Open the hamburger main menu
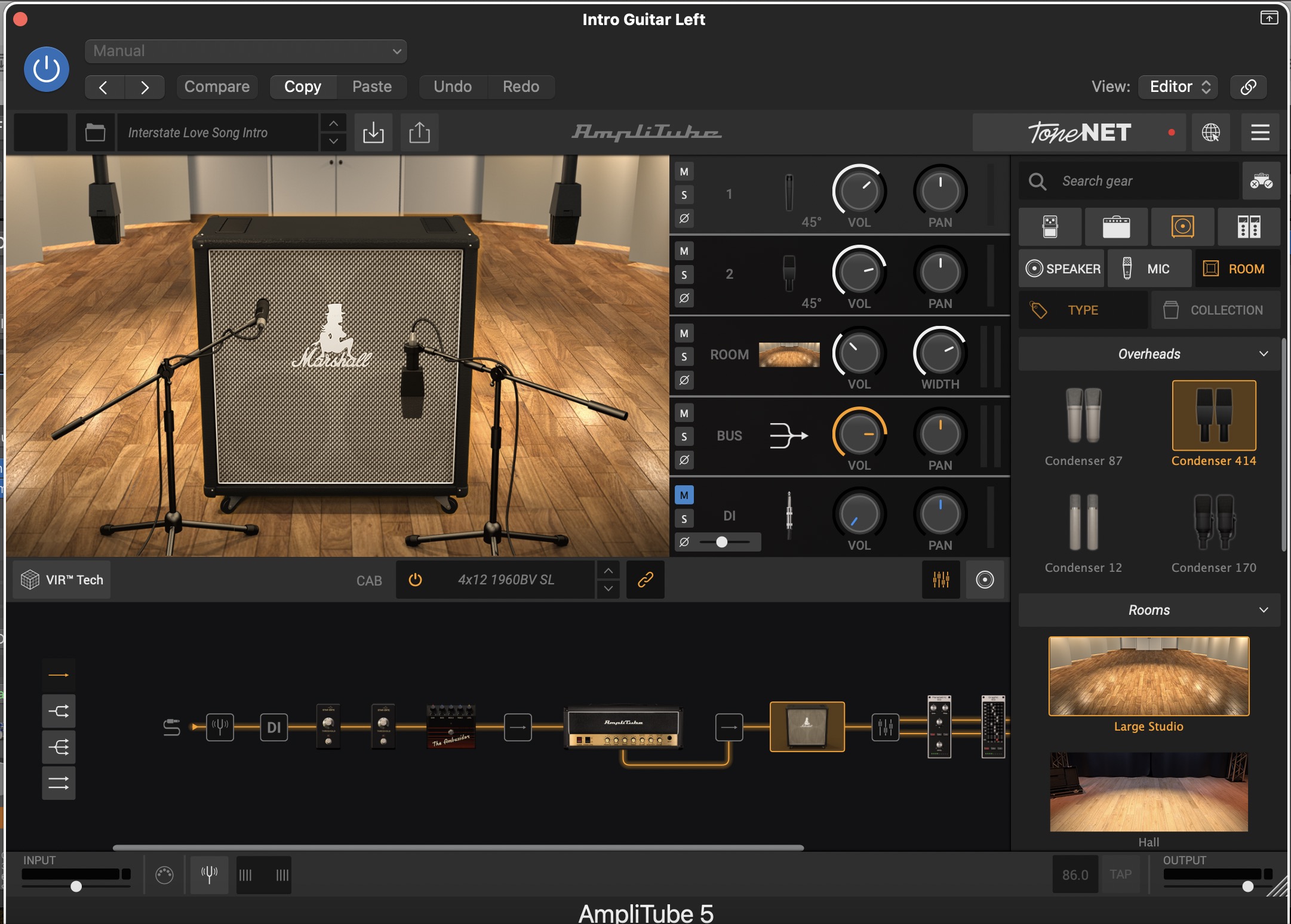1291x924 pixels. click(1260, 133)
